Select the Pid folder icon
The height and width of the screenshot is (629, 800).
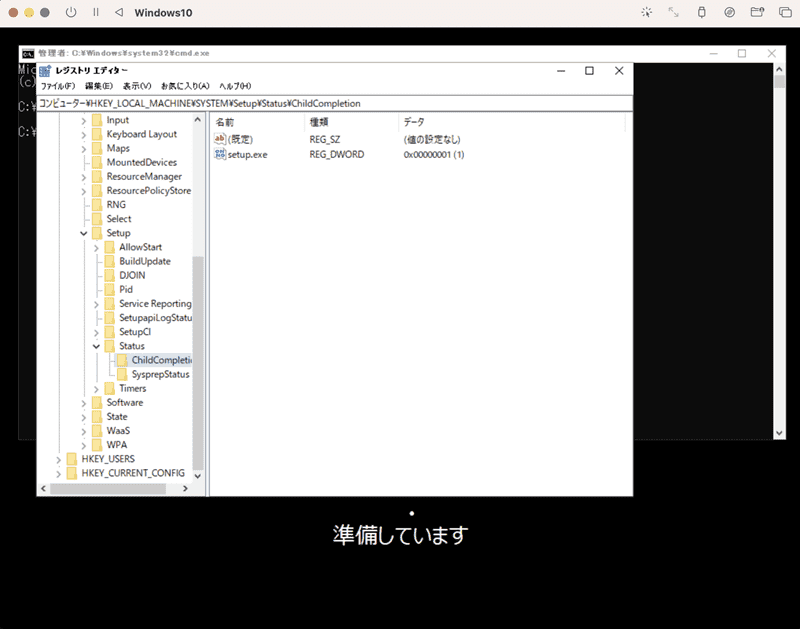110,289
